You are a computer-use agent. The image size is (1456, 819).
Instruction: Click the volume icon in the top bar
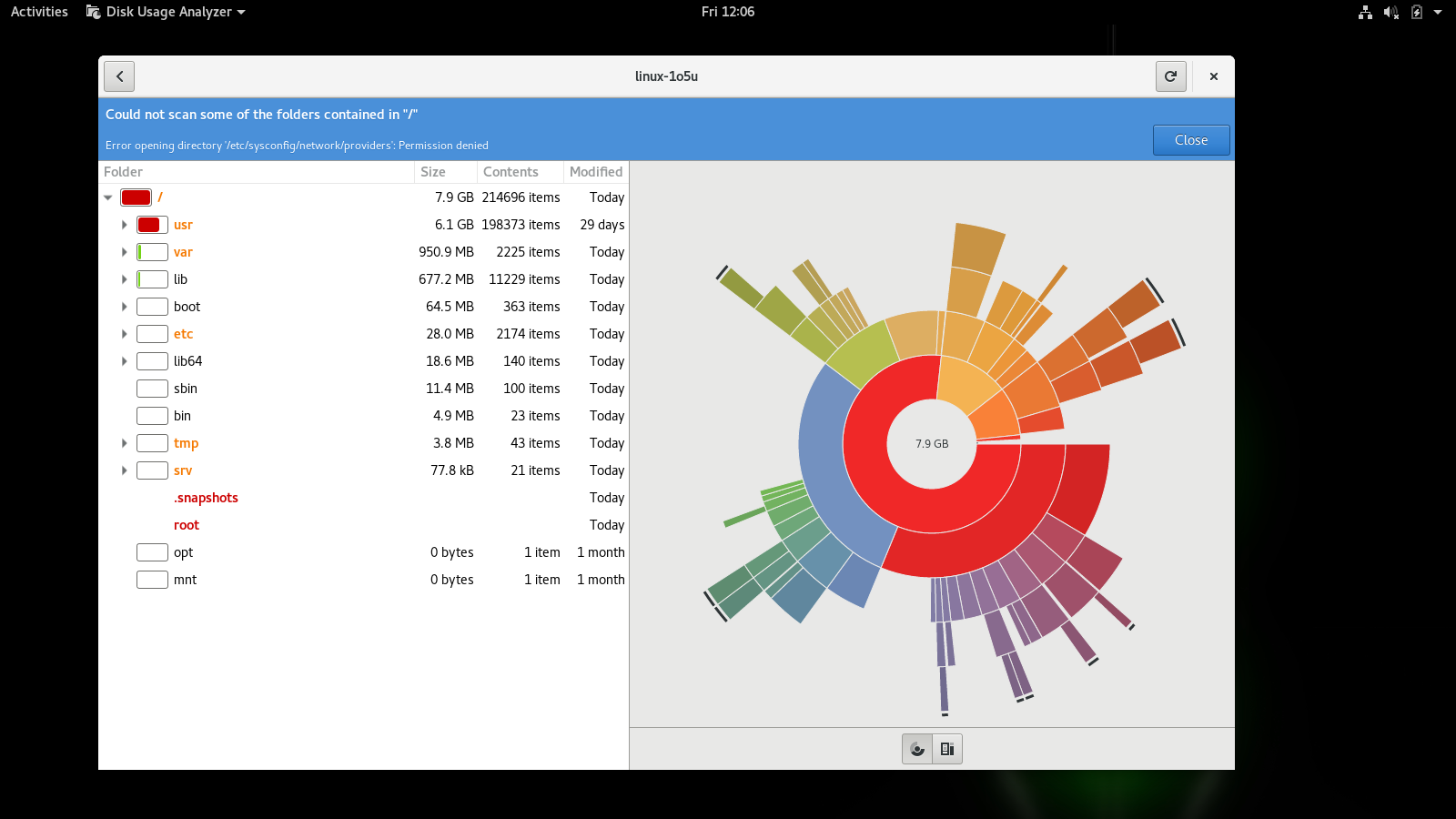(x=1390, y=12)
